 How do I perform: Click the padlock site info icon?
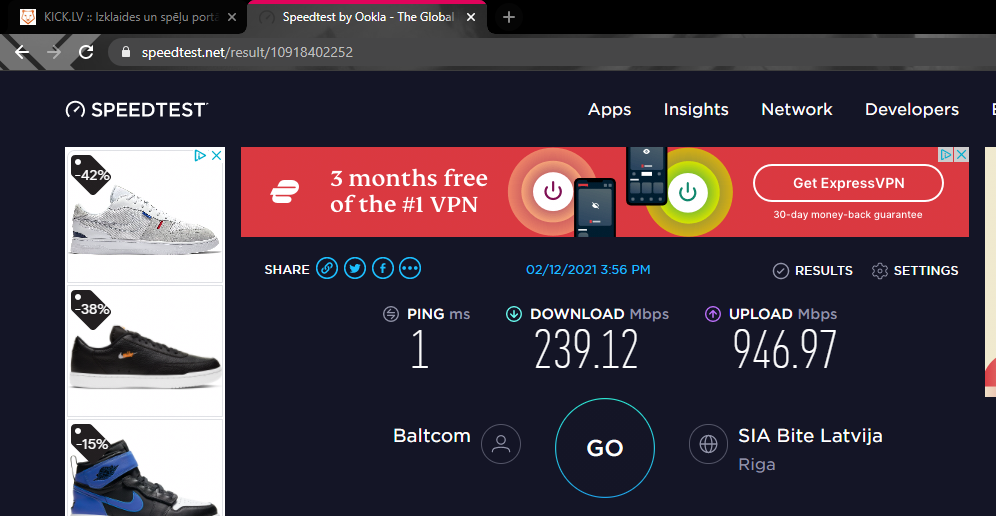(x=126, y=52)
